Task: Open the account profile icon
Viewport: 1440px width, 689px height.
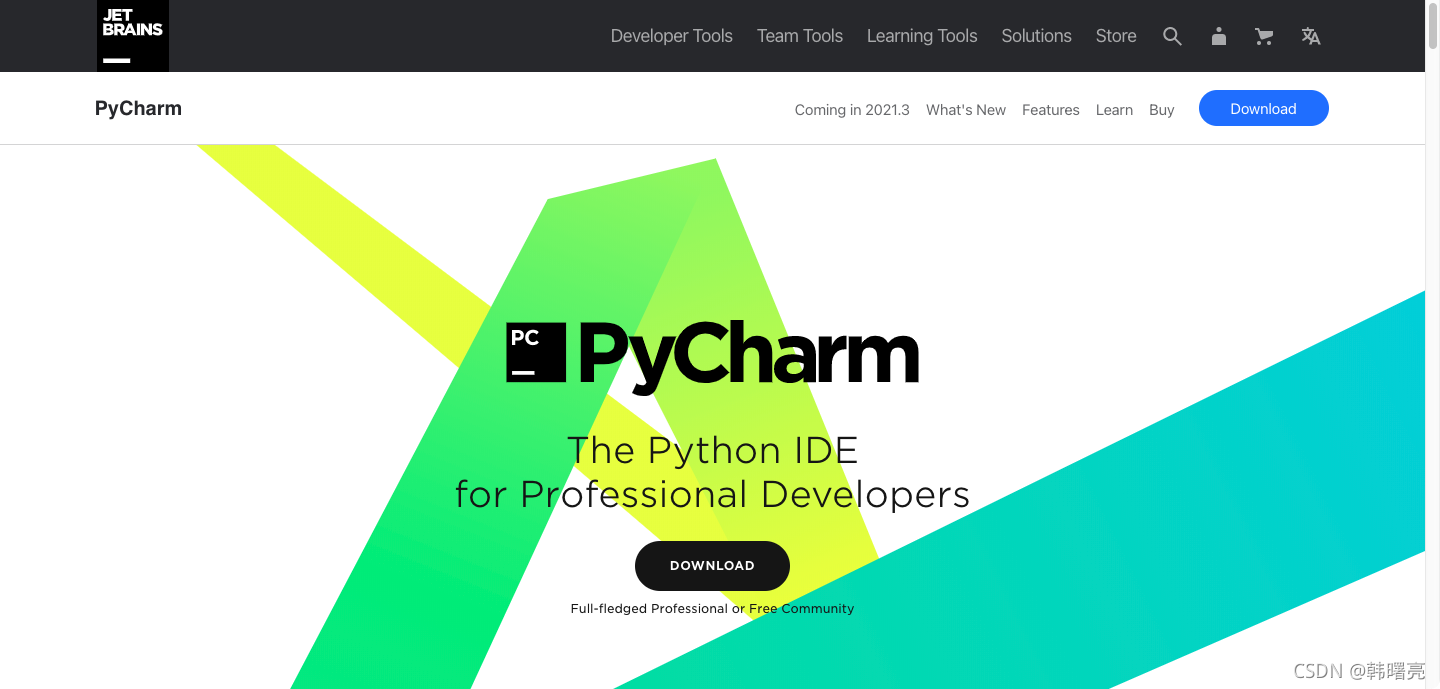Action: (1218, 36)
